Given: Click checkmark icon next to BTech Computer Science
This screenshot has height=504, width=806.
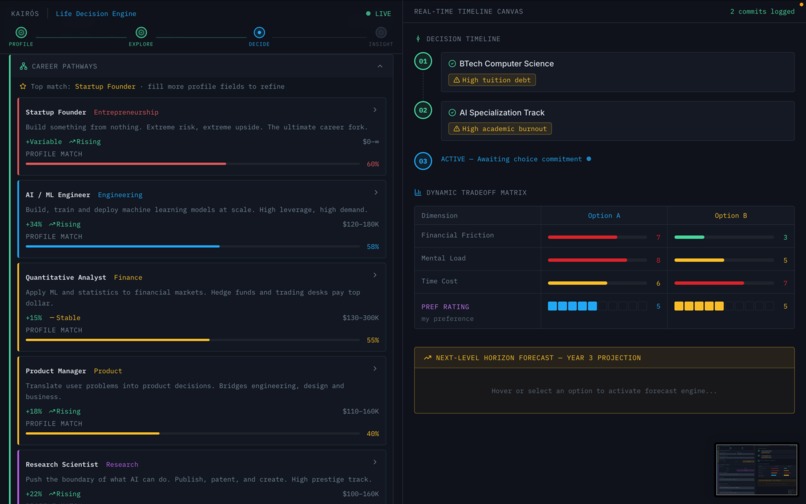Looking at the screenshot, I should (452, 64).
